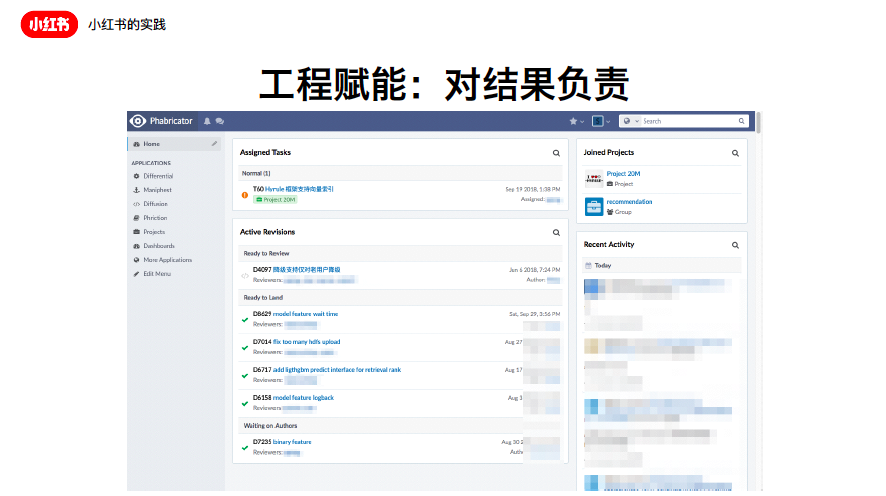The width and height of the screenshot is (886, 496).
Task: Open D6158 model feature logback
Action: (x=303, y=398)
